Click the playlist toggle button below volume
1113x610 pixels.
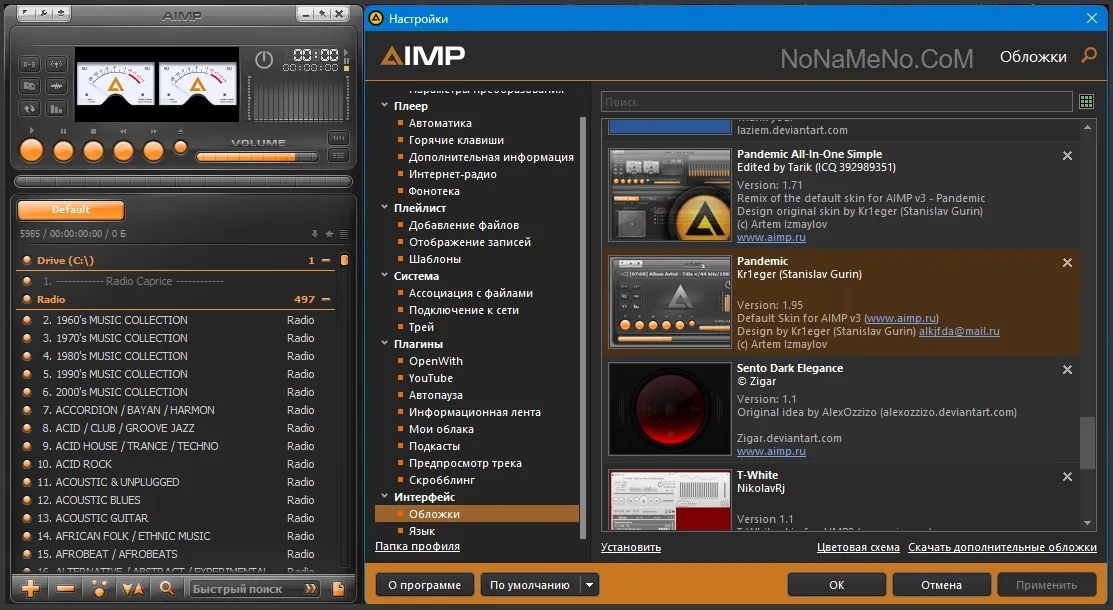tap(339, 156)
